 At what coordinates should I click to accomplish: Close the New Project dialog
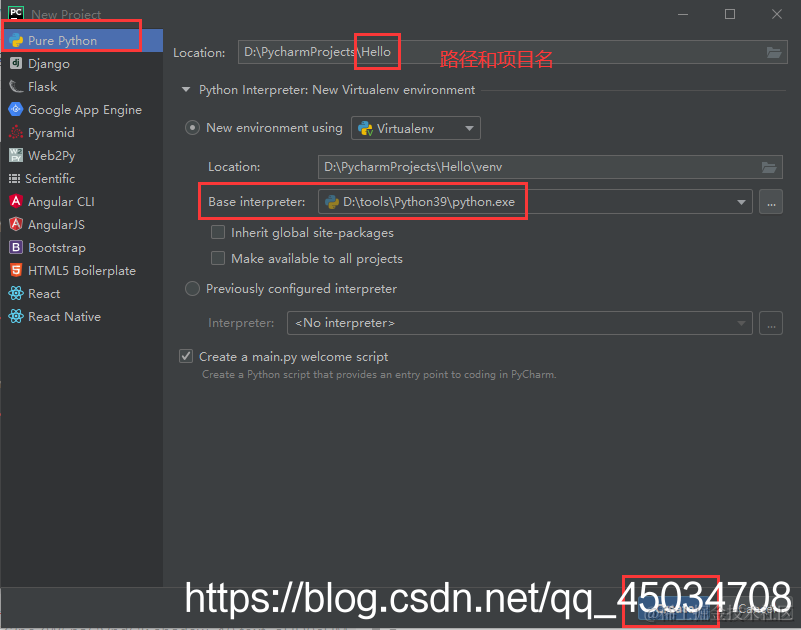click(777, 14)
